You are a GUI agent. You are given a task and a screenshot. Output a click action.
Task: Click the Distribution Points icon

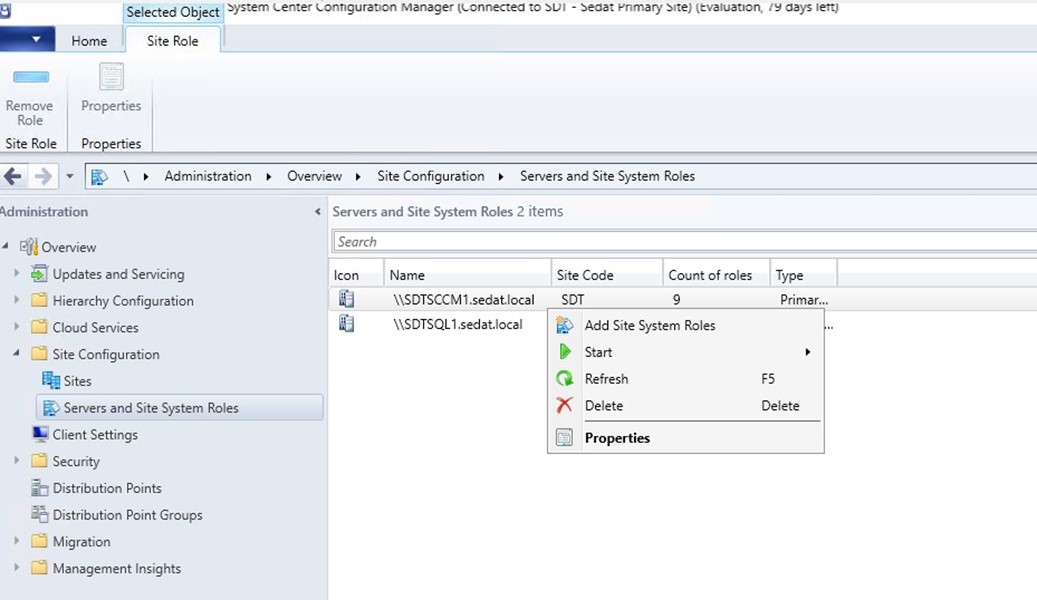tap(40, 488)
